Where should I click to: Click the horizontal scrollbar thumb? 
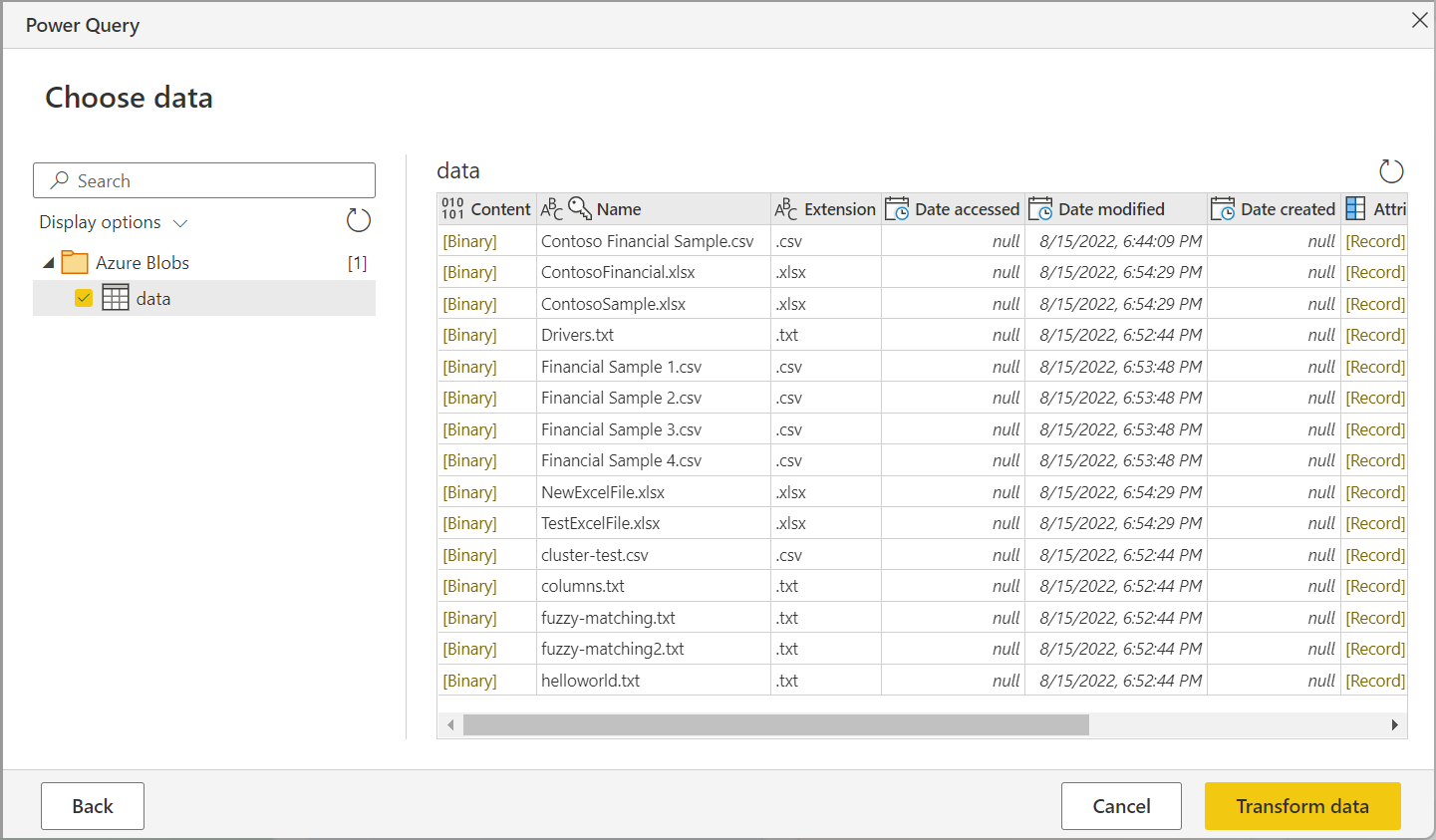[775, 725]
